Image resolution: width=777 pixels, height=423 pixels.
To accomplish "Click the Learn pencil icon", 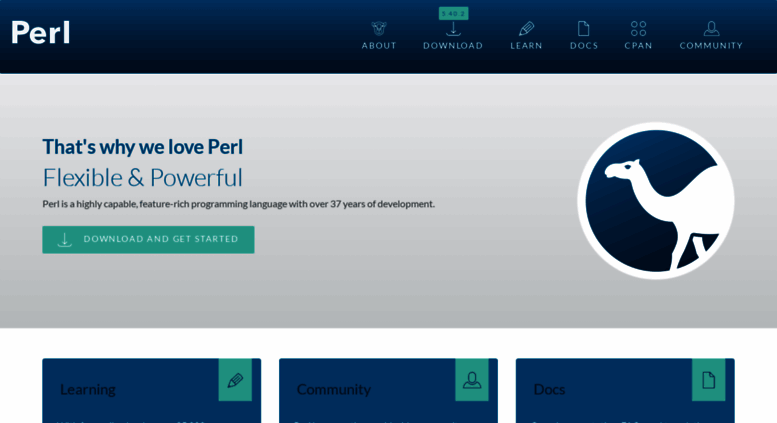I will click(526, 28).
